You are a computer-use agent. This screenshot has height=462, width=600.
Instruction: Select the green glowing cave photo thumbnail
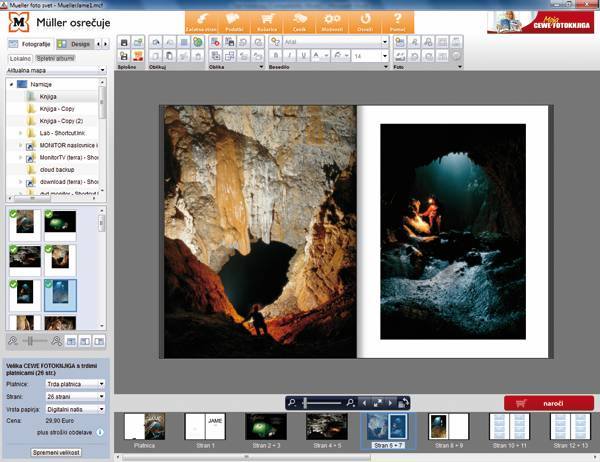pyautogui.click(x=60, y=225)
